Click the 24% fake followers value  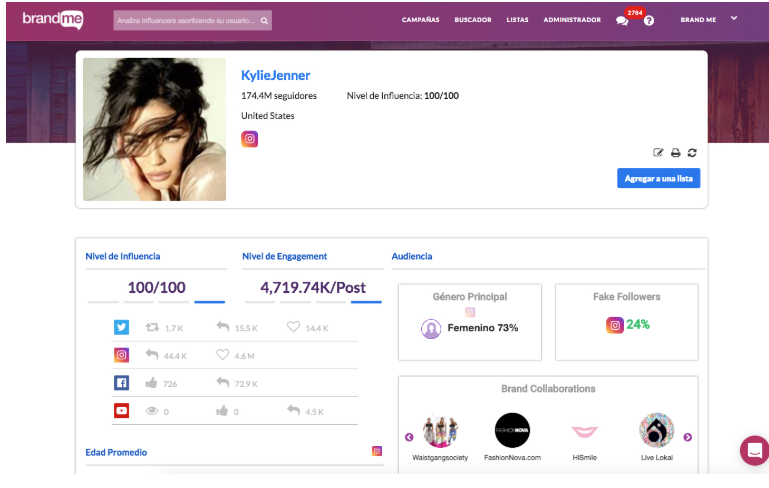[638, 325]
